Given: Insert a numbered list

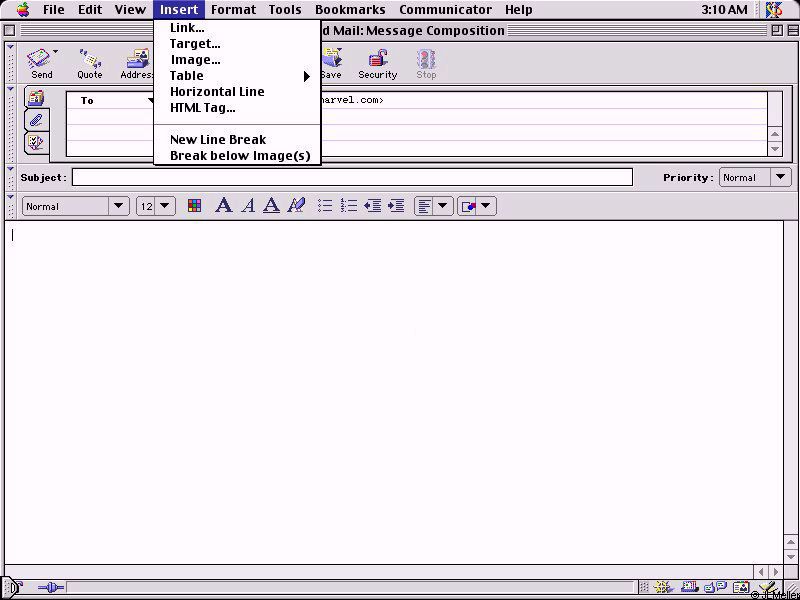Looking at the screenshot, I should [x=349, y=206].
